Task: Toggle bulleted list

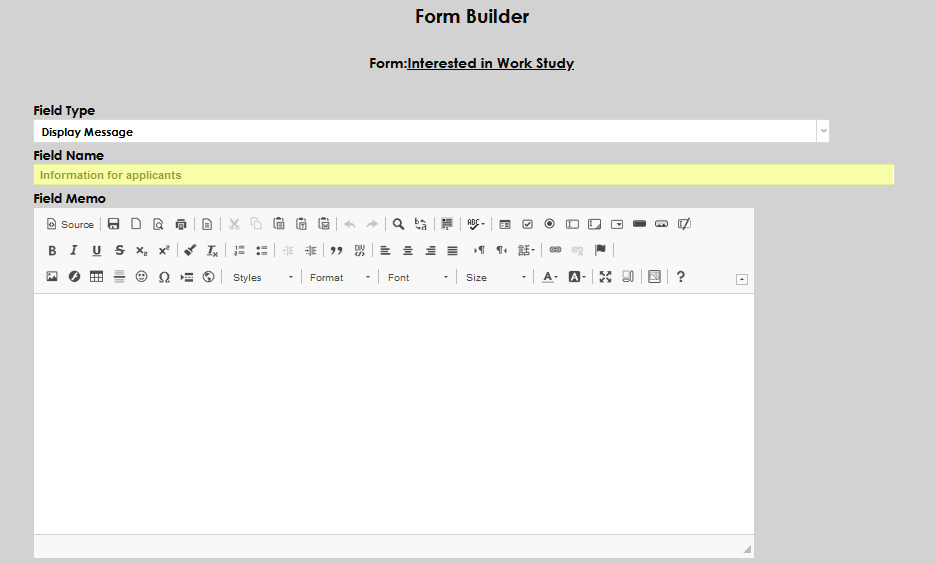Action: [261, 251]
